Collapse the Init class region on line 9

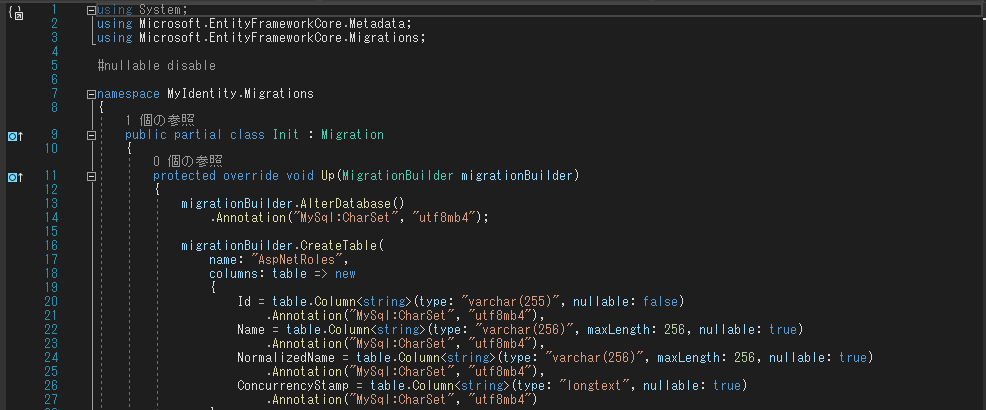pos(91,135)
